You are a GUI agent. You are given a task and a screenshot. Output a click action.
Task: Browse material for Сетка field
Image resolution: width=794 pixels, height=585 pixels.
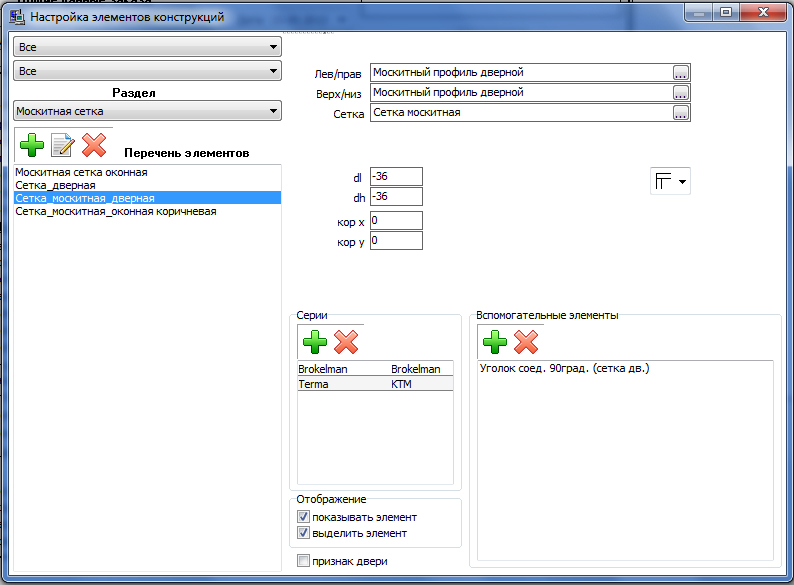pyautogui.click(x=681, y=113)
